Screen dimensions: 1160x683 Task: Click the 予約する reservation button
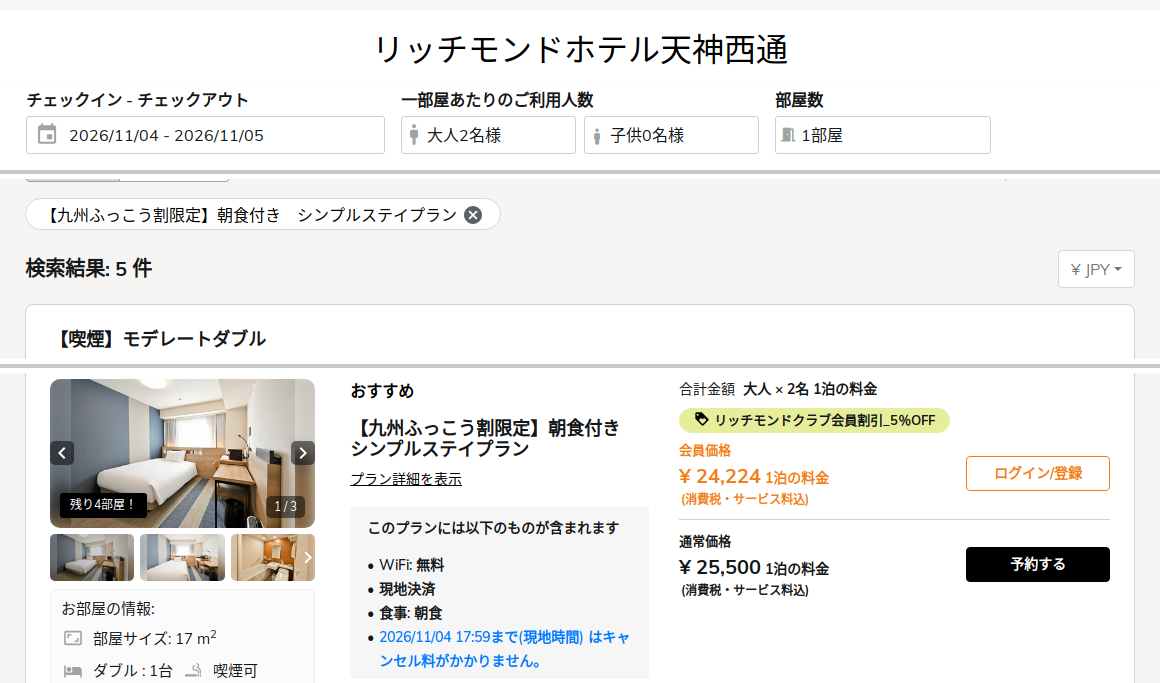(1037, 565)
